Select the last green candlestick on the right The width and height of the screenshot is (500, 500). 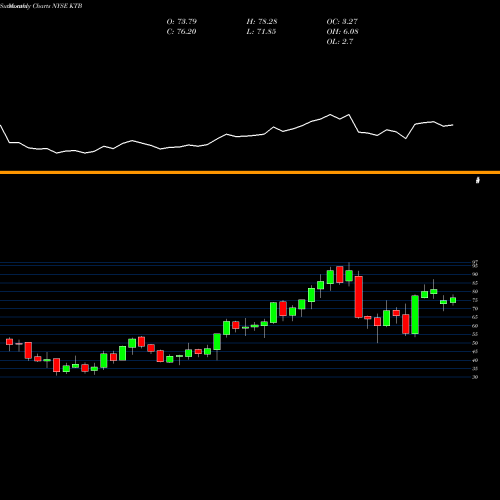[453, 300]
